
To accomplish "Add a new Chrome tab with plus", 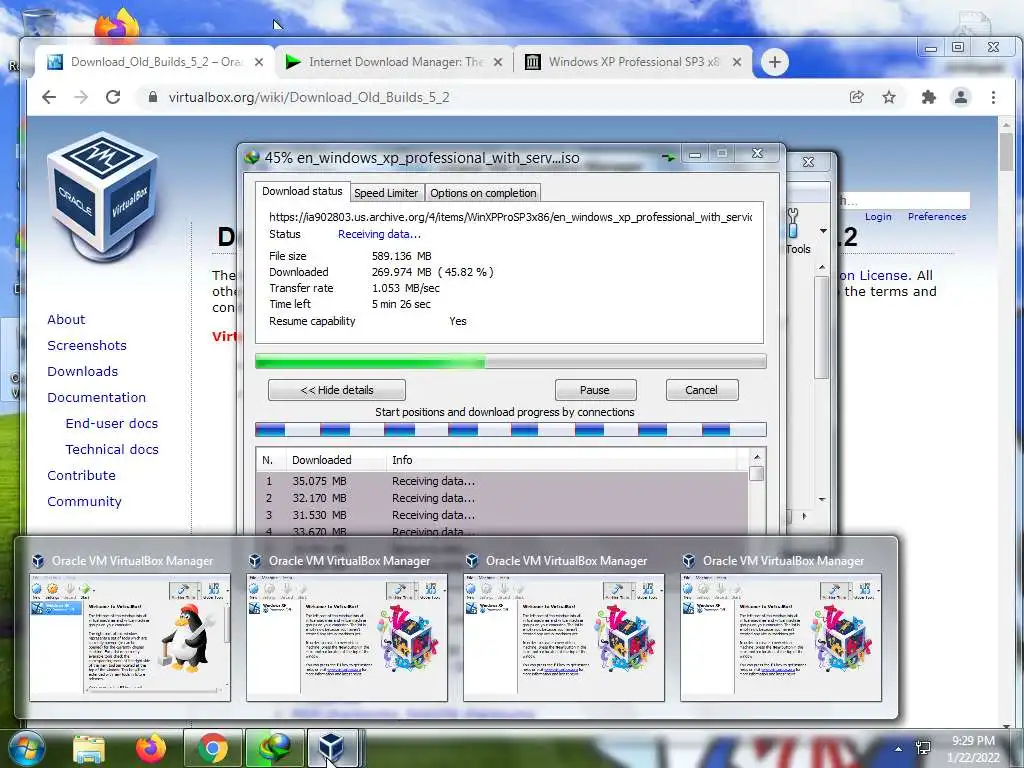I will [x=775, y=62].
